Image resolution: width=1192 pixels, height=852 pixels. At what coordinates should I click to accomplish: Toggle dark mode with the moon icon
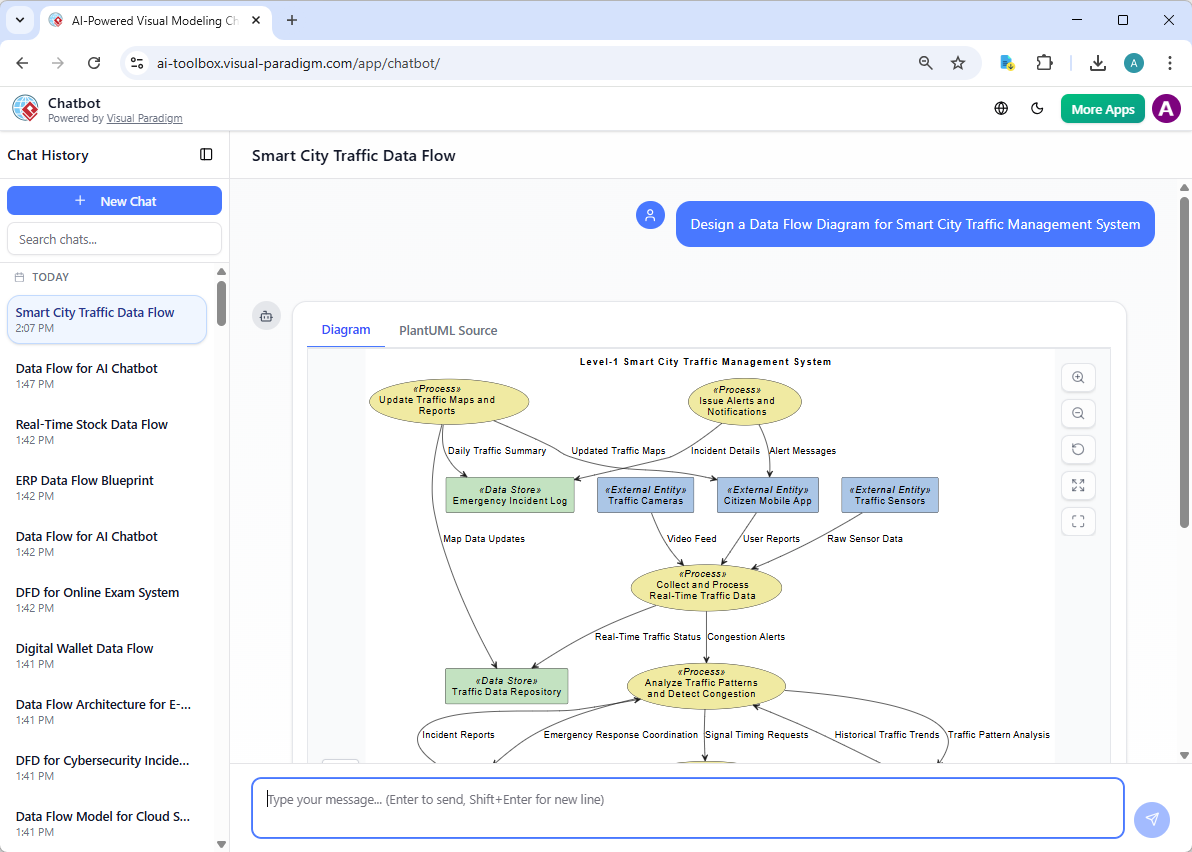click(1037, 108)
